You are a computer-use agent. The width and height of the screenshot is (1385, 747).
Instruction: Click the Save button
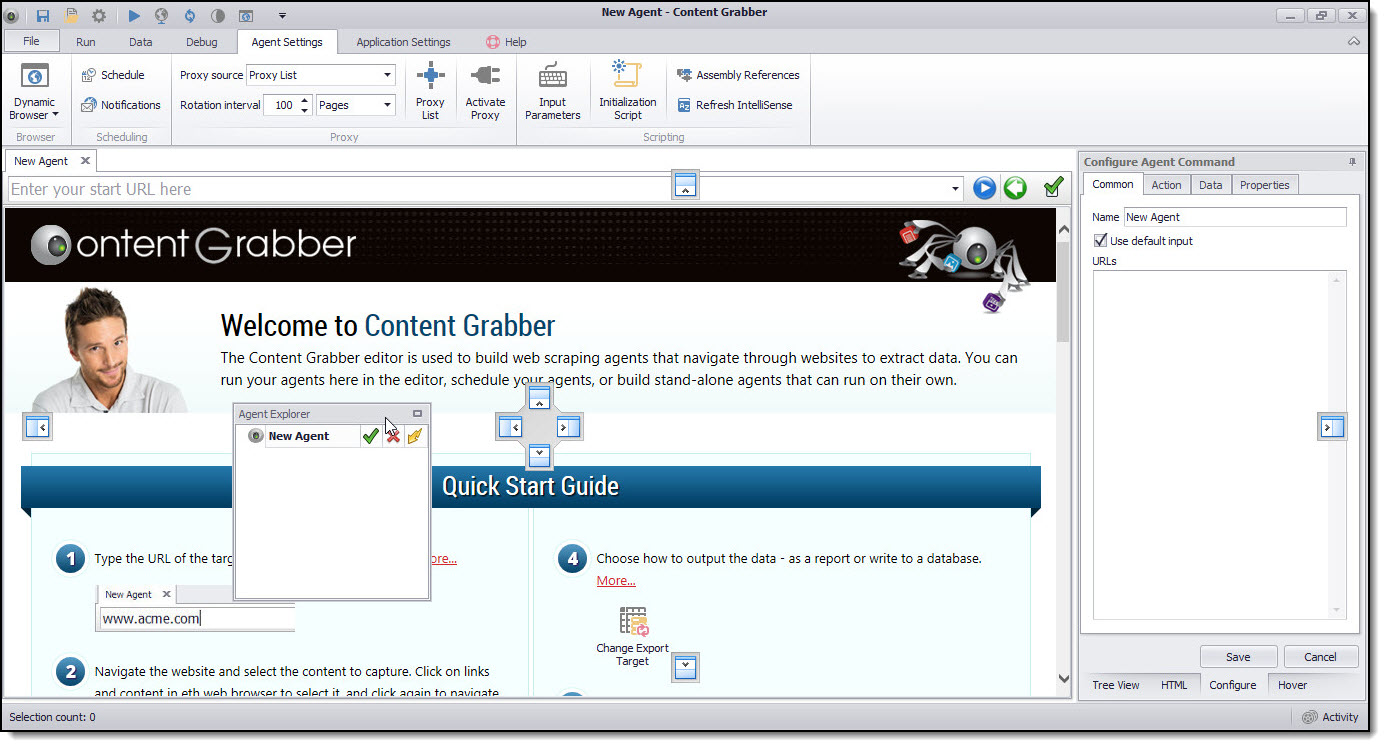pyautogui.click(x=1238, y=657)
